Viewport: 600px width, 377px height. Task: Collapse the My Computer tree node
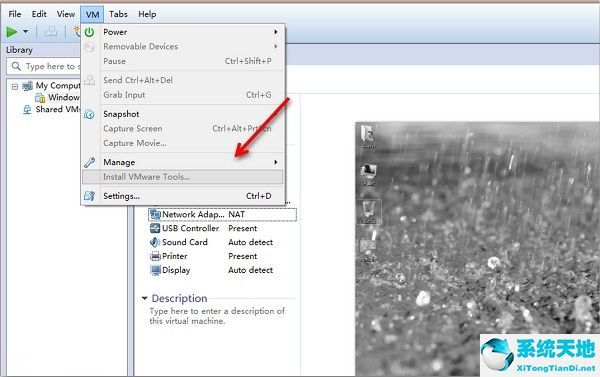click(15, 86)
